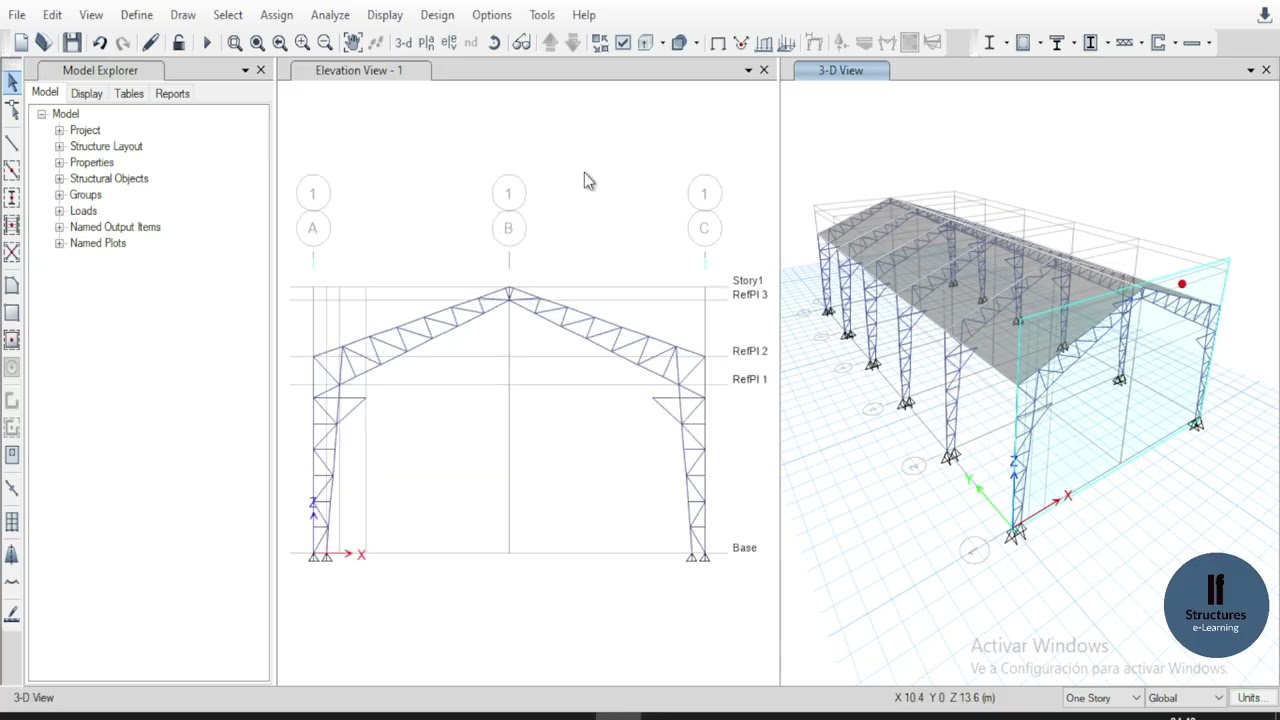Viewport: 1280px width, 720px height.
Task: Expand the Groups tree node
Action: (x=59, y=195)
